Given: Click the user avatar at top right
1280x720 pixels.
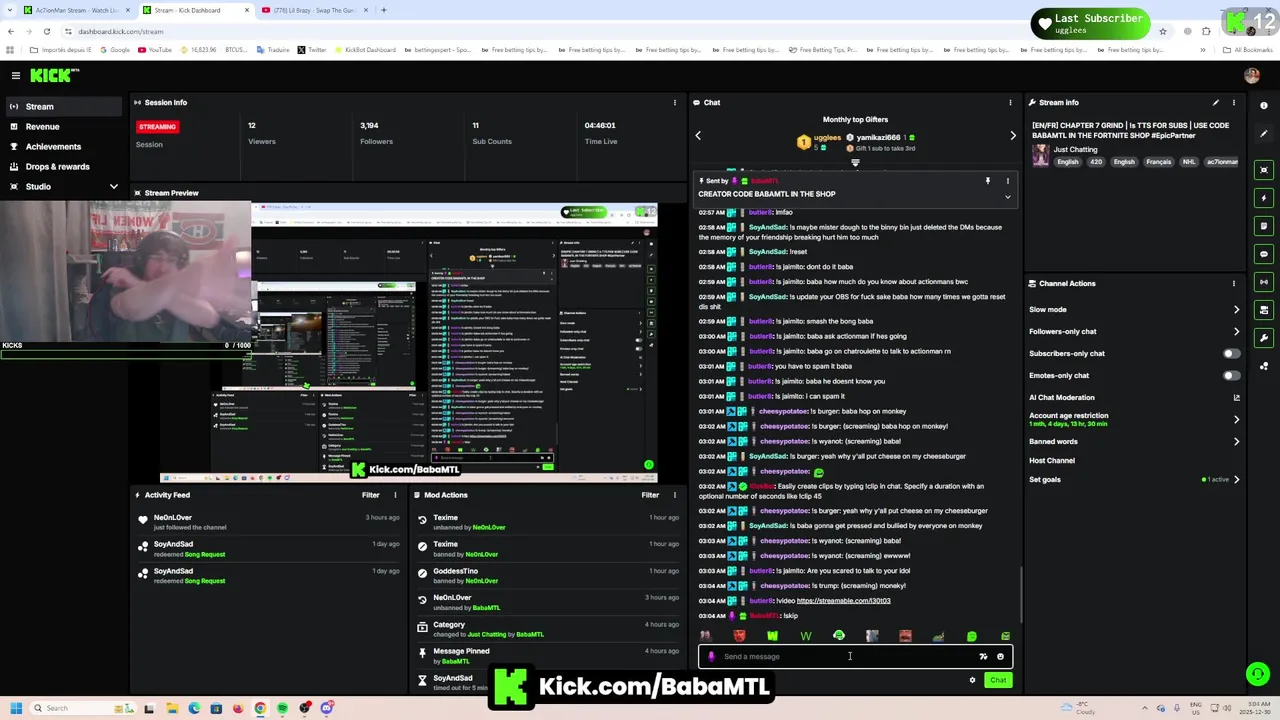Looking at the screenshot, I should coord(1252,76).
